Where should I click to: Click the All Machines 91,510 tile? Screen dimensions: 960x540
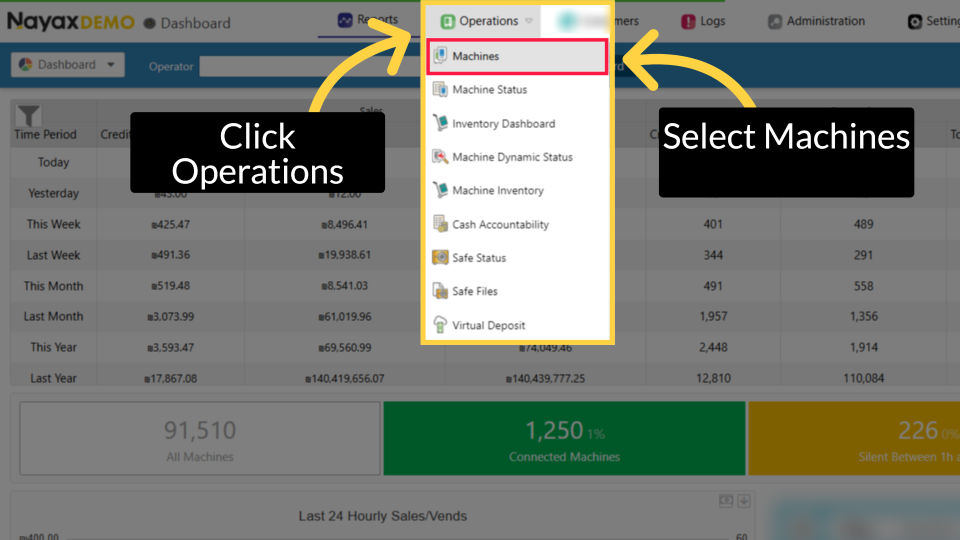(x=200, y=438)
